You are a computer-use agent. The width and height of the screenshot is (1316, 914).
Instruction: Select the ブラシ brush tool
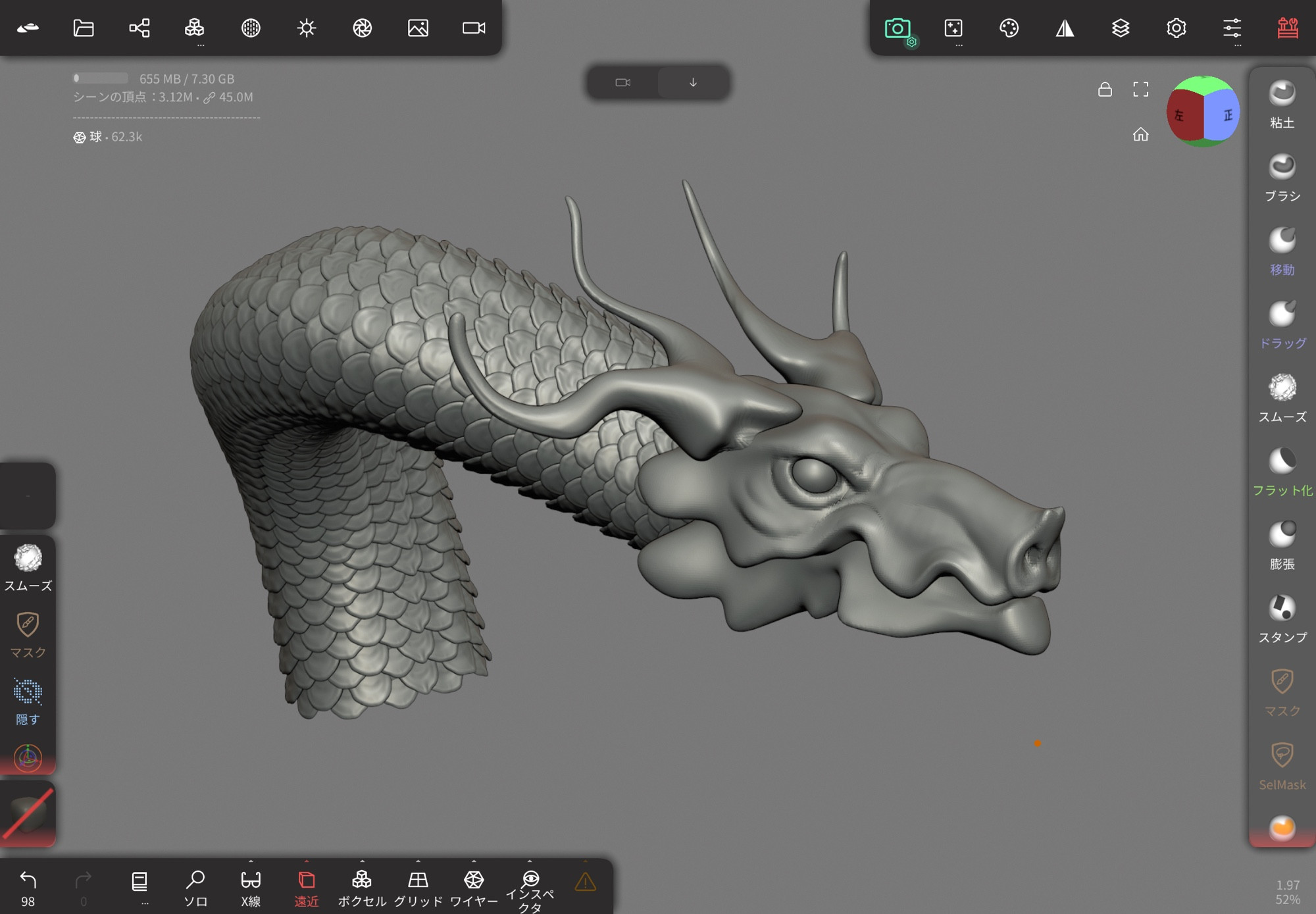tap(1282, 178)
